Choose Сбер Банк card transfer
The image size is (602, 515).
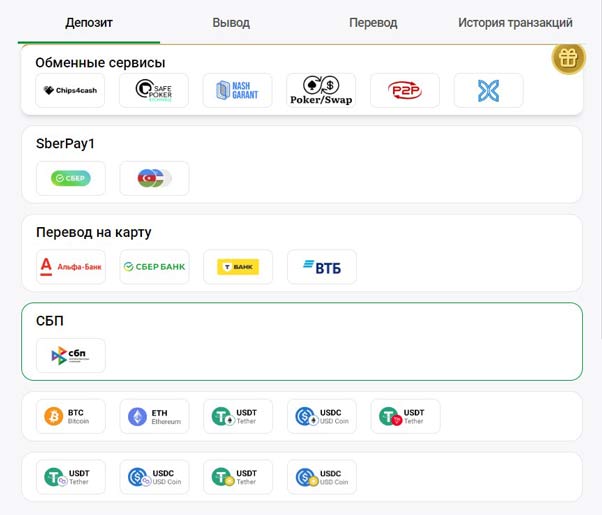pyautogui.click(x=154, y=267)
